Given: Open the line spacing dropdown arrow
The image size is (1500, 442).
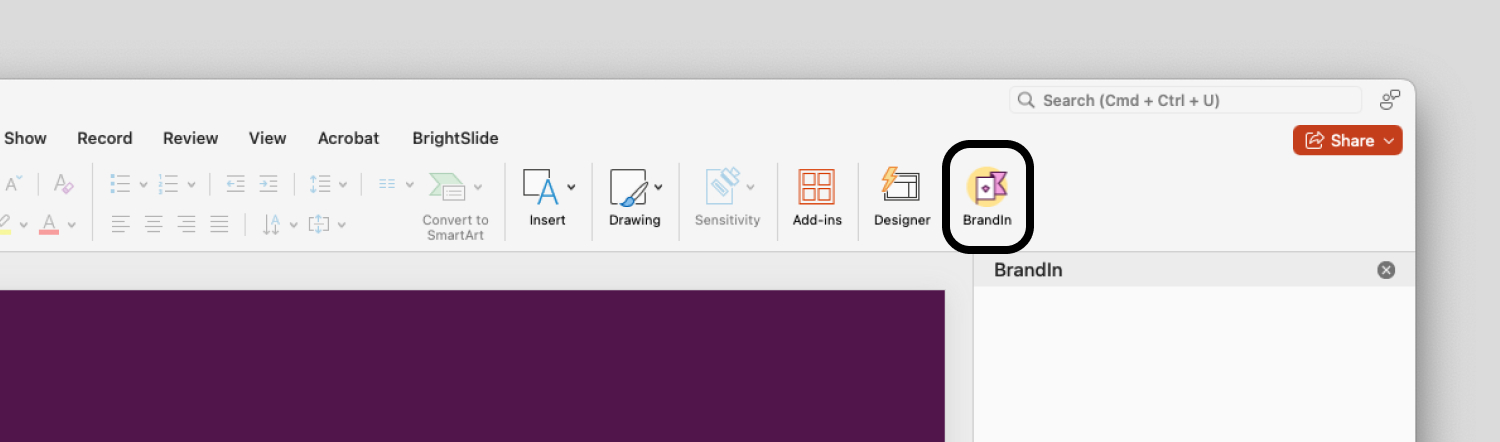Looking at the screenshot, I should point(343,185).
